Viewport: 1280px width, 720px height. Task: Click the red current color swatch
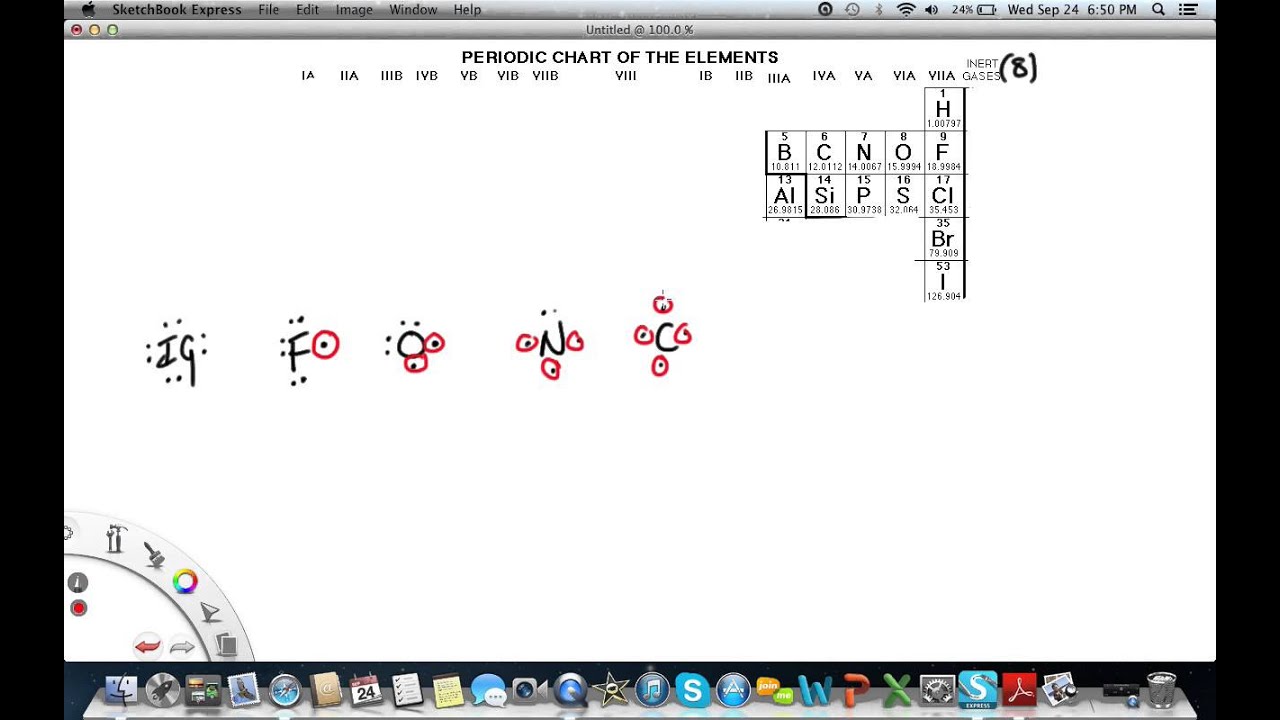[79, 608]
